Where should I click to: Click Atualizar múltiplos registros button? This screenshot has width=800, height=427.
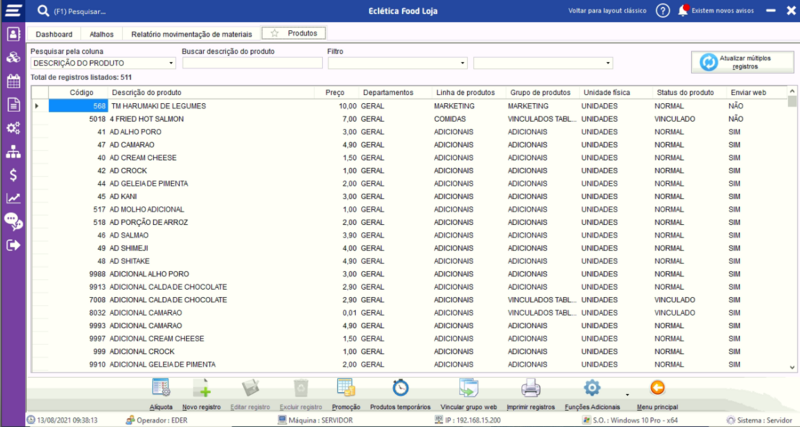click(742, 62)
